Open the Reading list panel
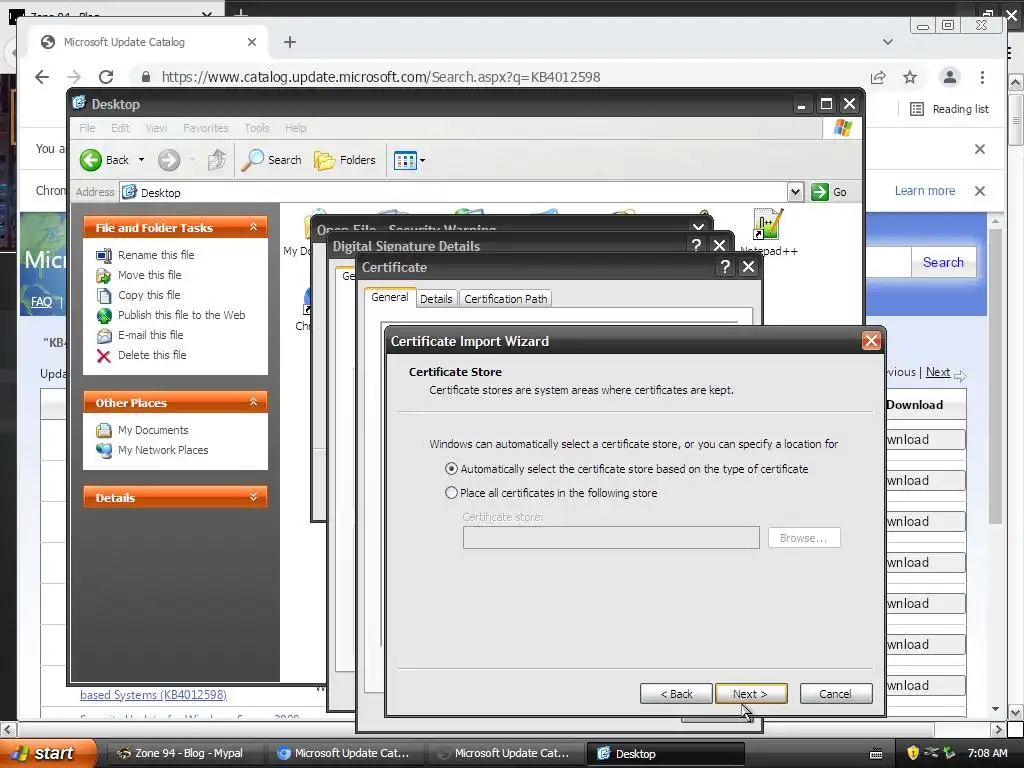 950,109
